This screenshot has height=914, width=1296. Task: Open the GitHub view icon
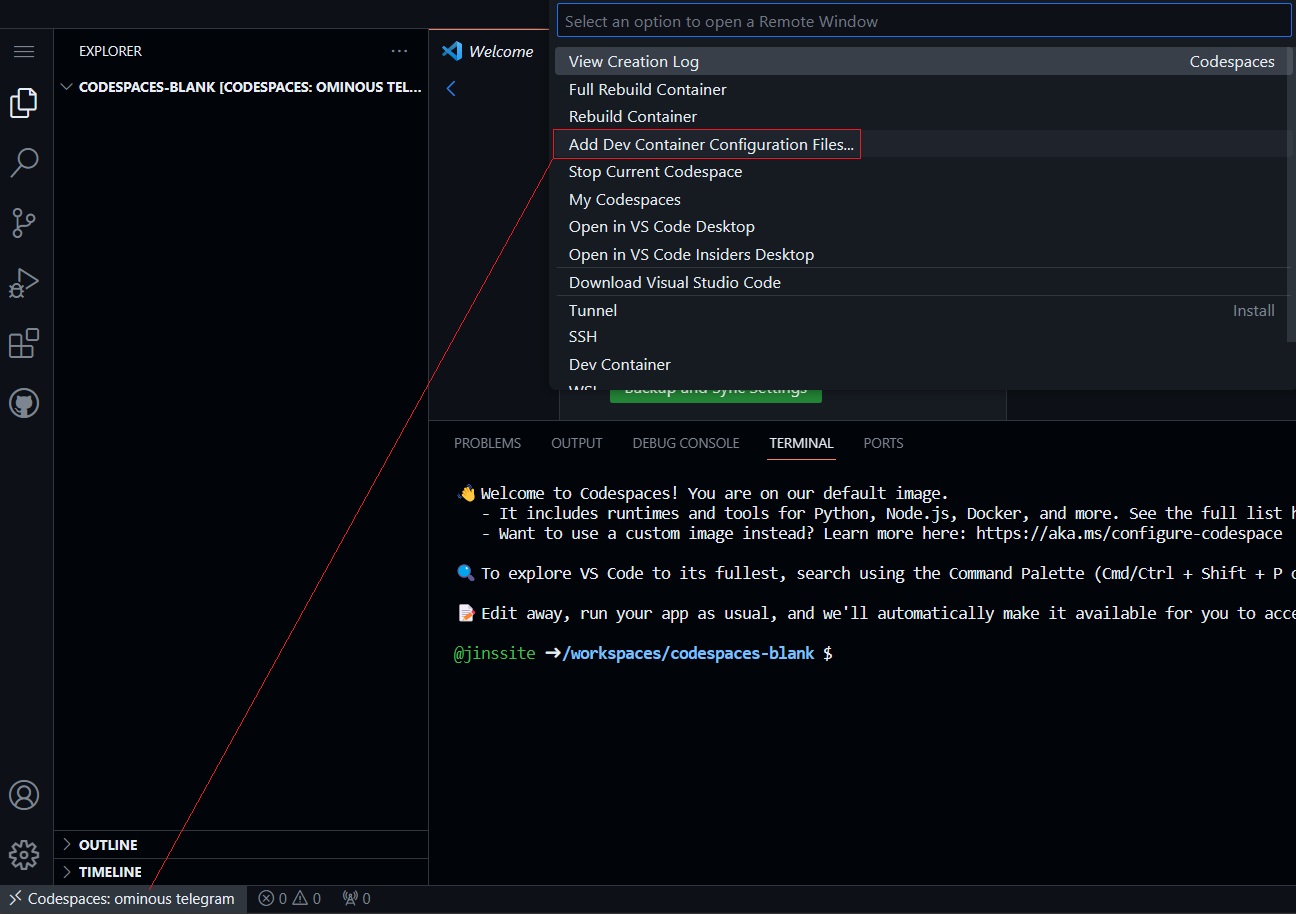[x=24, y=403]
